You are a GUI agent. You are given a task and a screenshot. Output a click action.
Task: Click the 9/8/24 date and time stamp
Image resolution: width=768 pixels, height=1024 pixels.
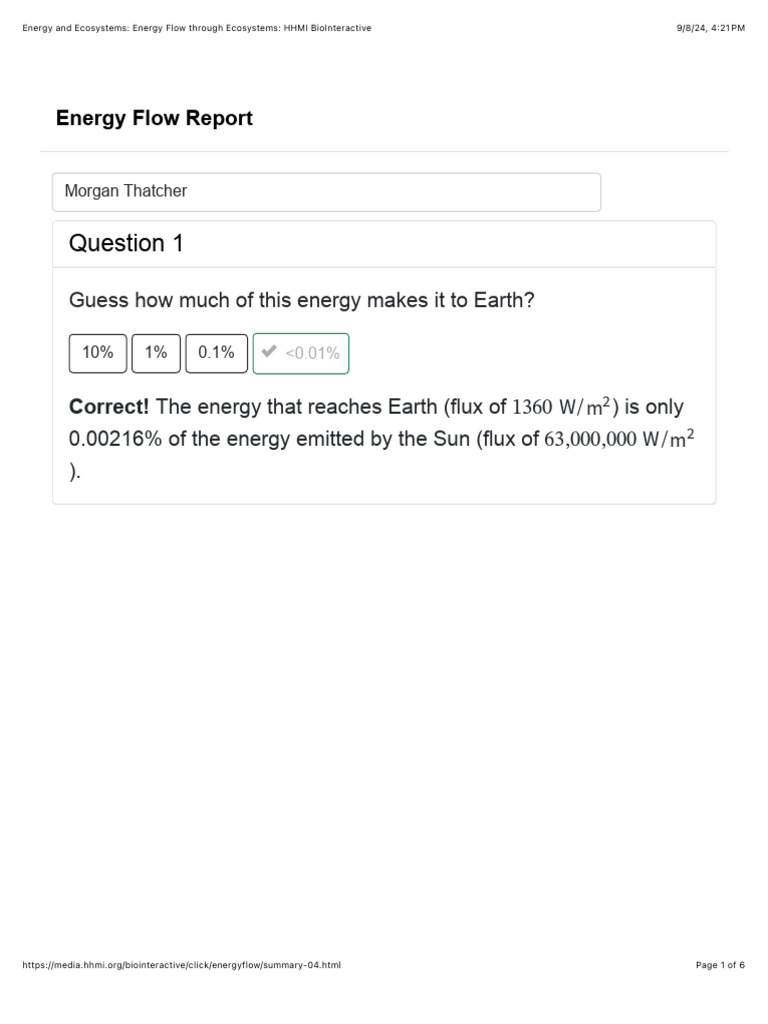pyautogui.click(x=710, y=28)
